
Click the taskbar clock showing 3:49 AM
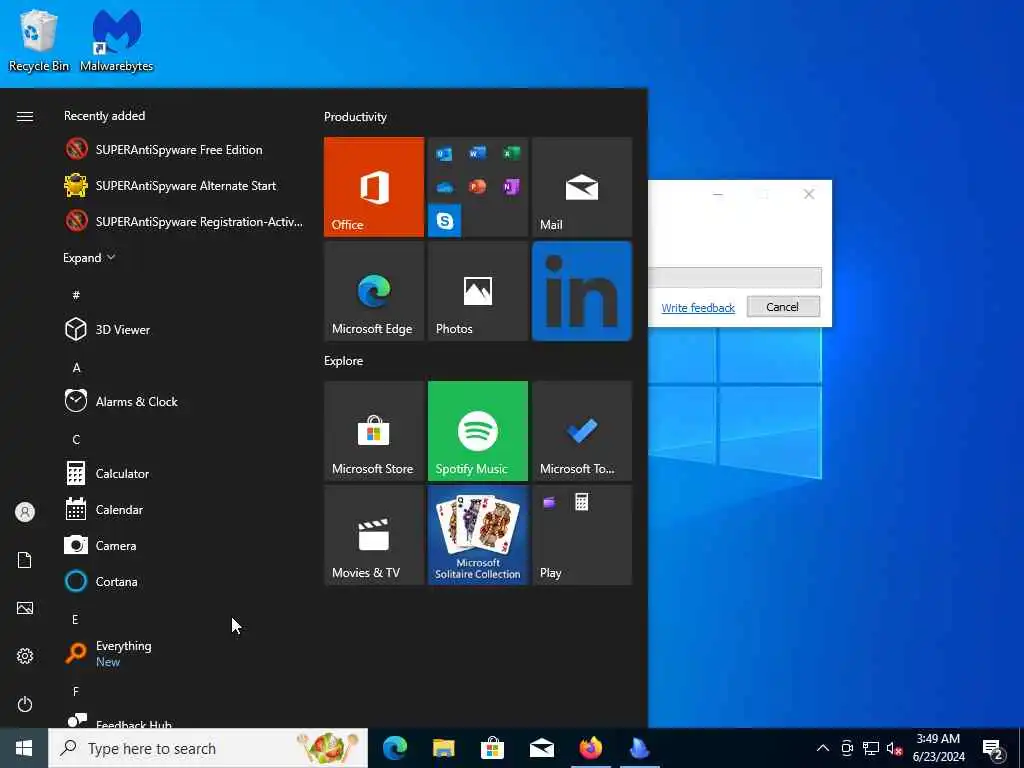click(x=938, y=748)
